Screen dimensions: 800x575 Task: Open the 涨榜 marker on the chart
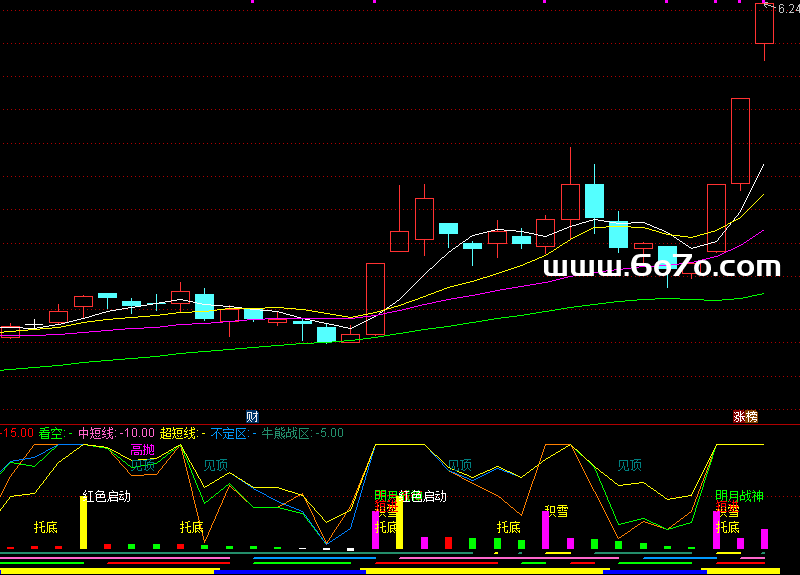745,416
